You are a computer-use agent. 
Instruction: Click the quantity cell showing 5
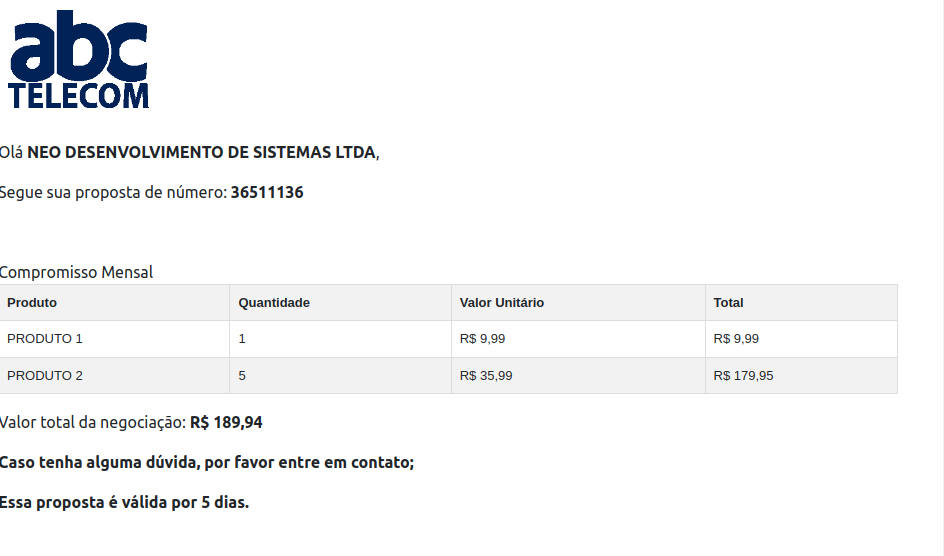[242, 376]
